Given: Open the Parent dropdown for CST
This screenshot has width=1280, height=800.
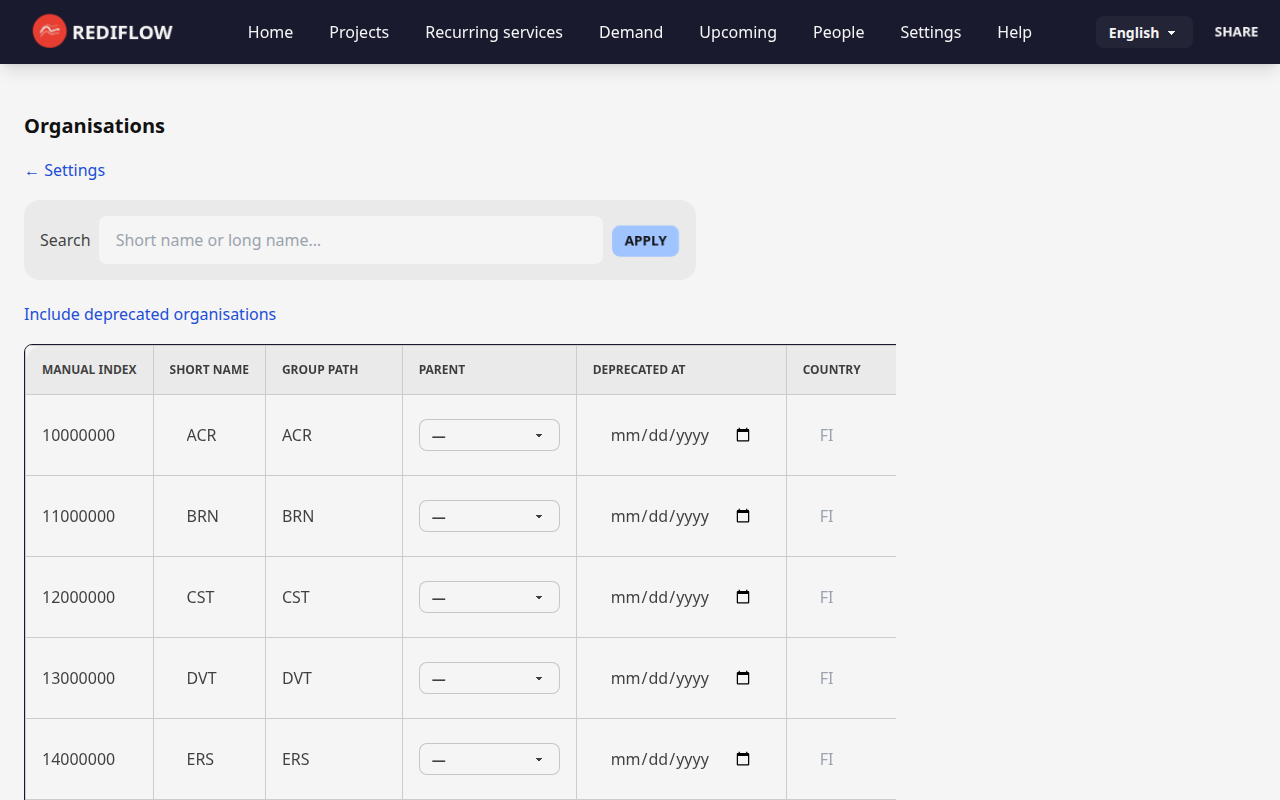Looking at the screenshot, I should click(x=488, y=596).
